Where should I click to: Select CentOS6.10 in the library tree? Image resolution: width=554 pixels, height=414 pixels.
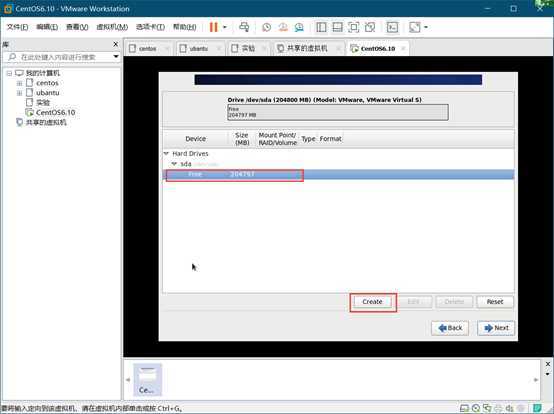click(55, 113)
